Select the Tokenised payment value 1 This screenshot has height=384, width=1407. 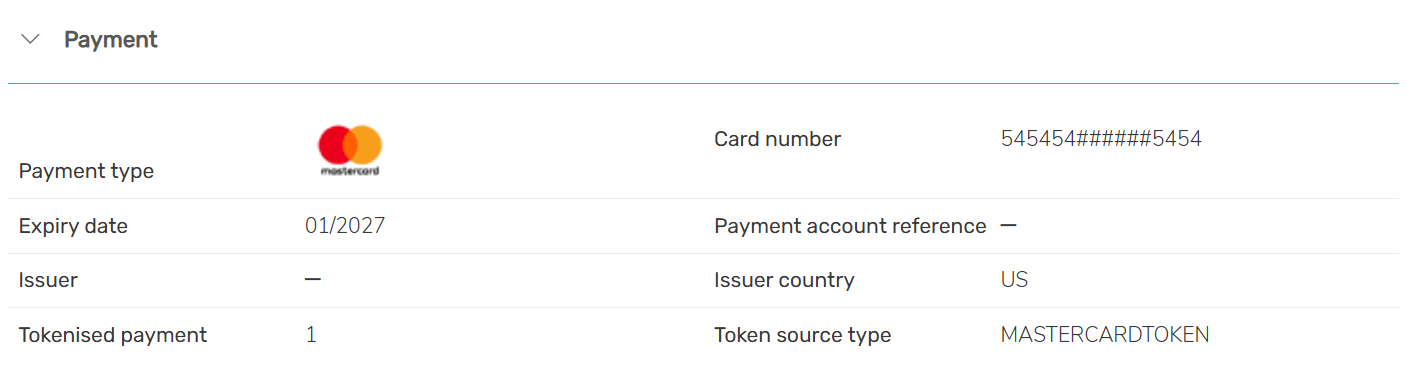(311, 335)
